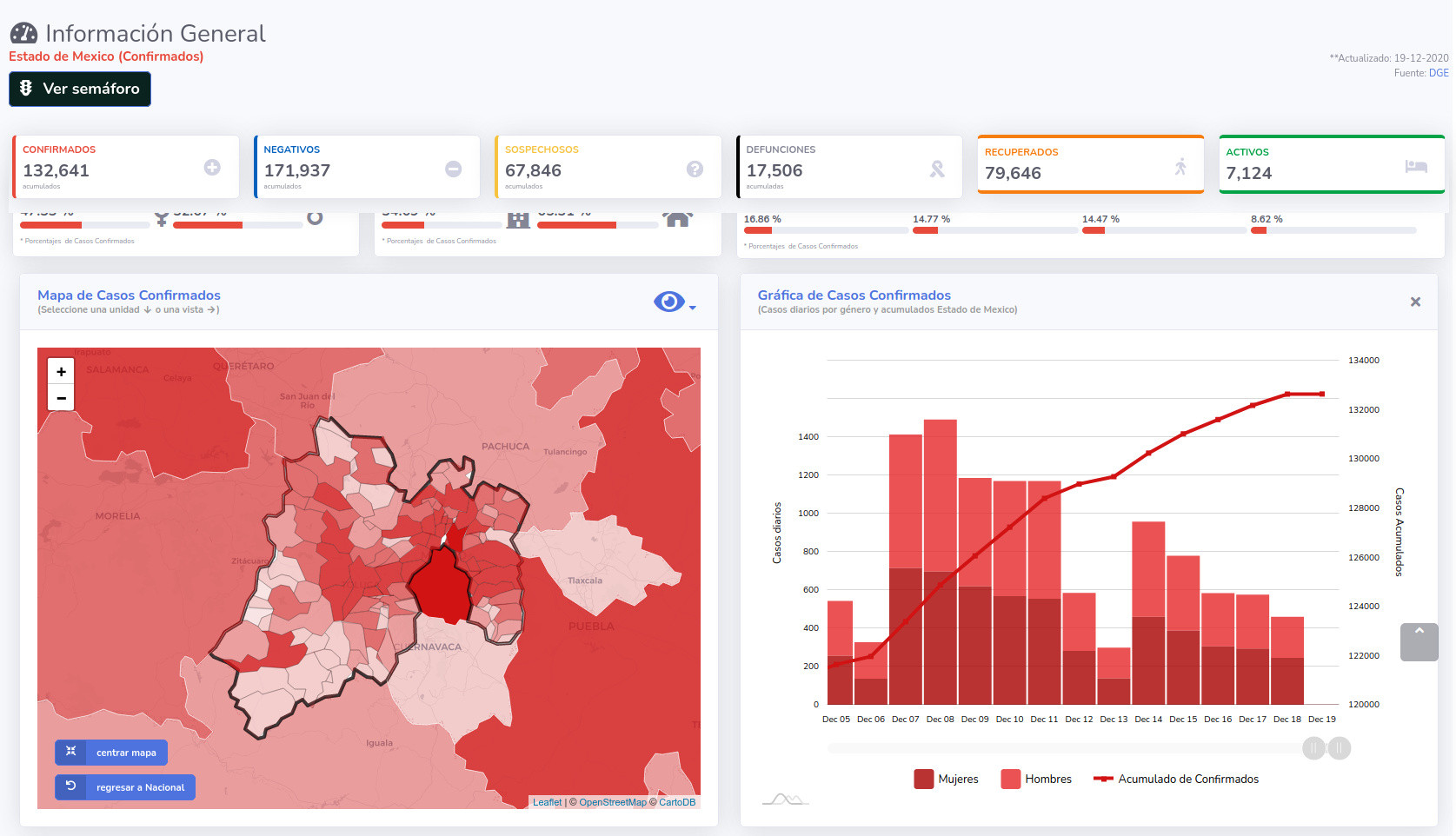Open the OpenStreetMap attribution link

pos(613,802)
